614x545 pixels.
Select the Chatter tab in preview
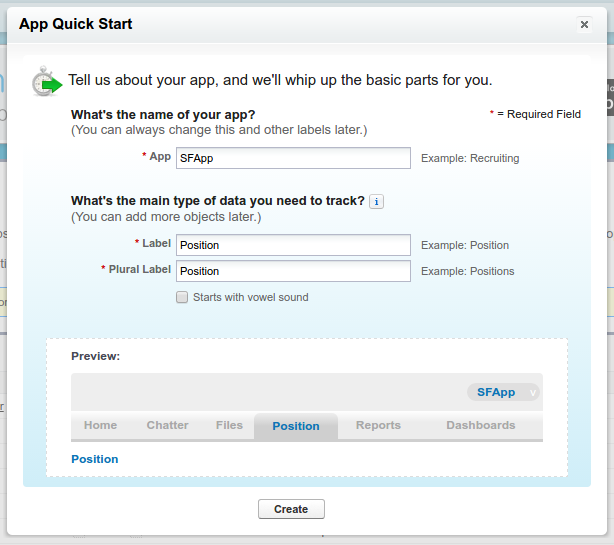coord(167,425)
